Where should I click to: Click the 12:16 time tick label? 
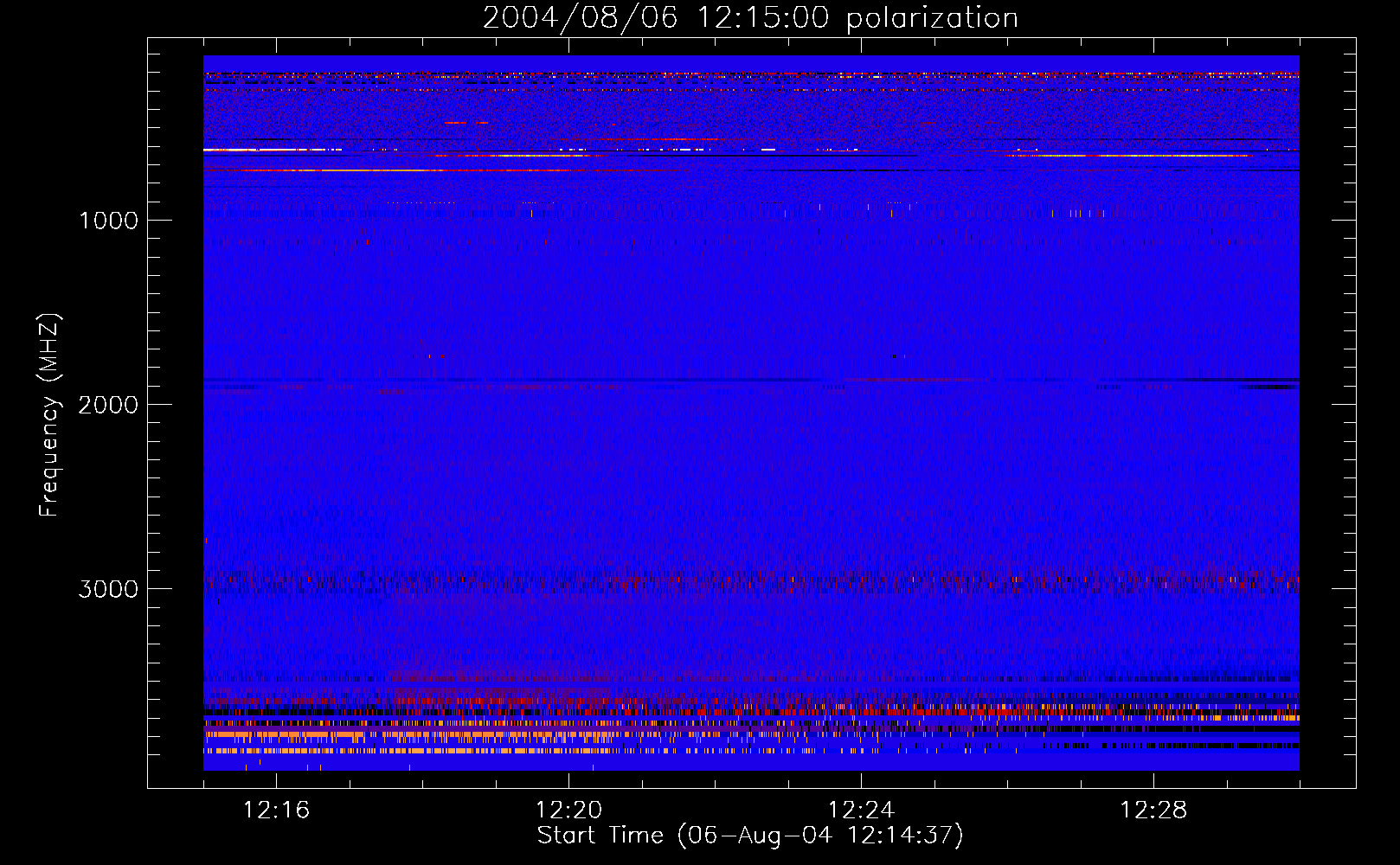276,811
